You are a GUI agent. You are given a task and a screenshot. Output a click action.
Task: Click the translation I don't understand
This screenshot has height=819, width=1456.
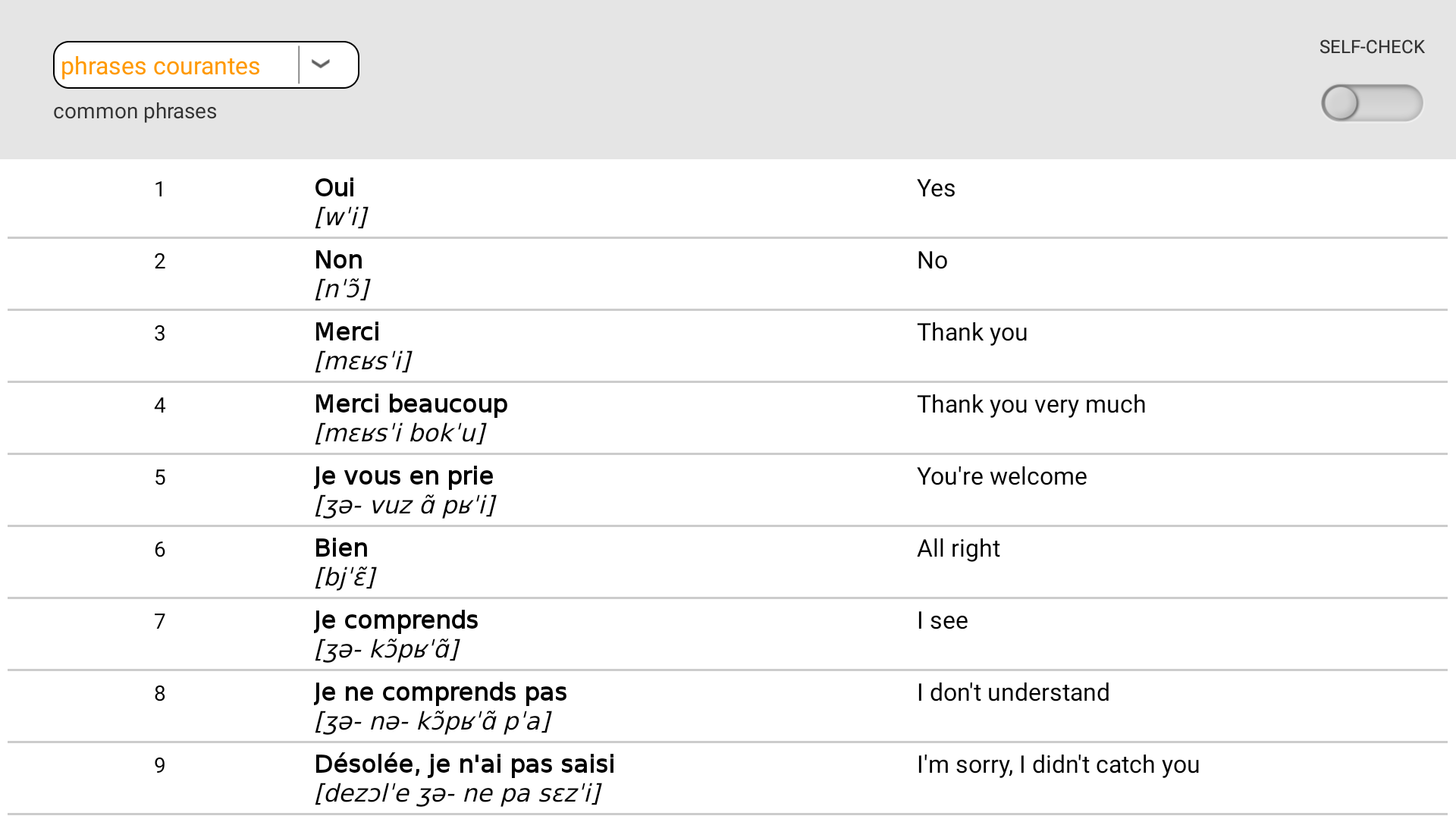click(x=1012, y=693)
